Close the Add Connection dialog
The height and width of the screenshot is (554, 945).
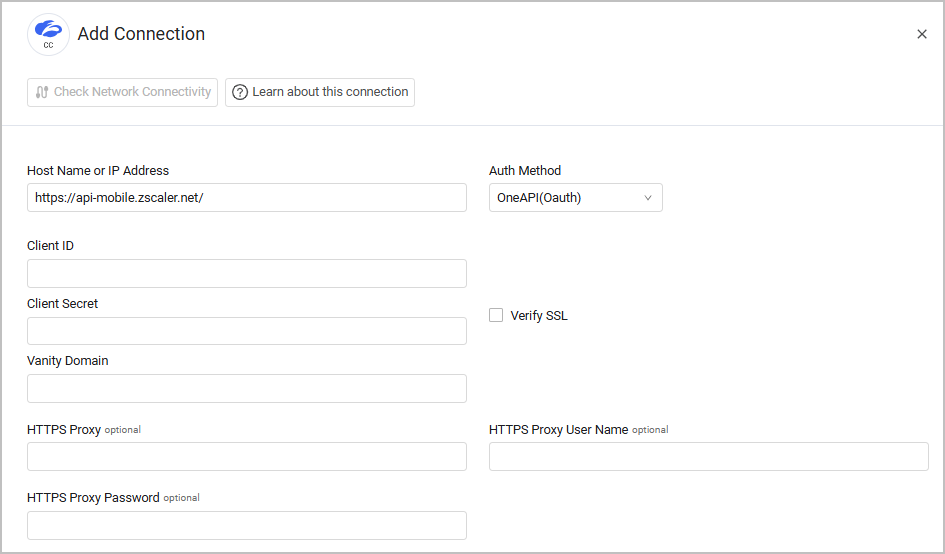click(922, 34)
